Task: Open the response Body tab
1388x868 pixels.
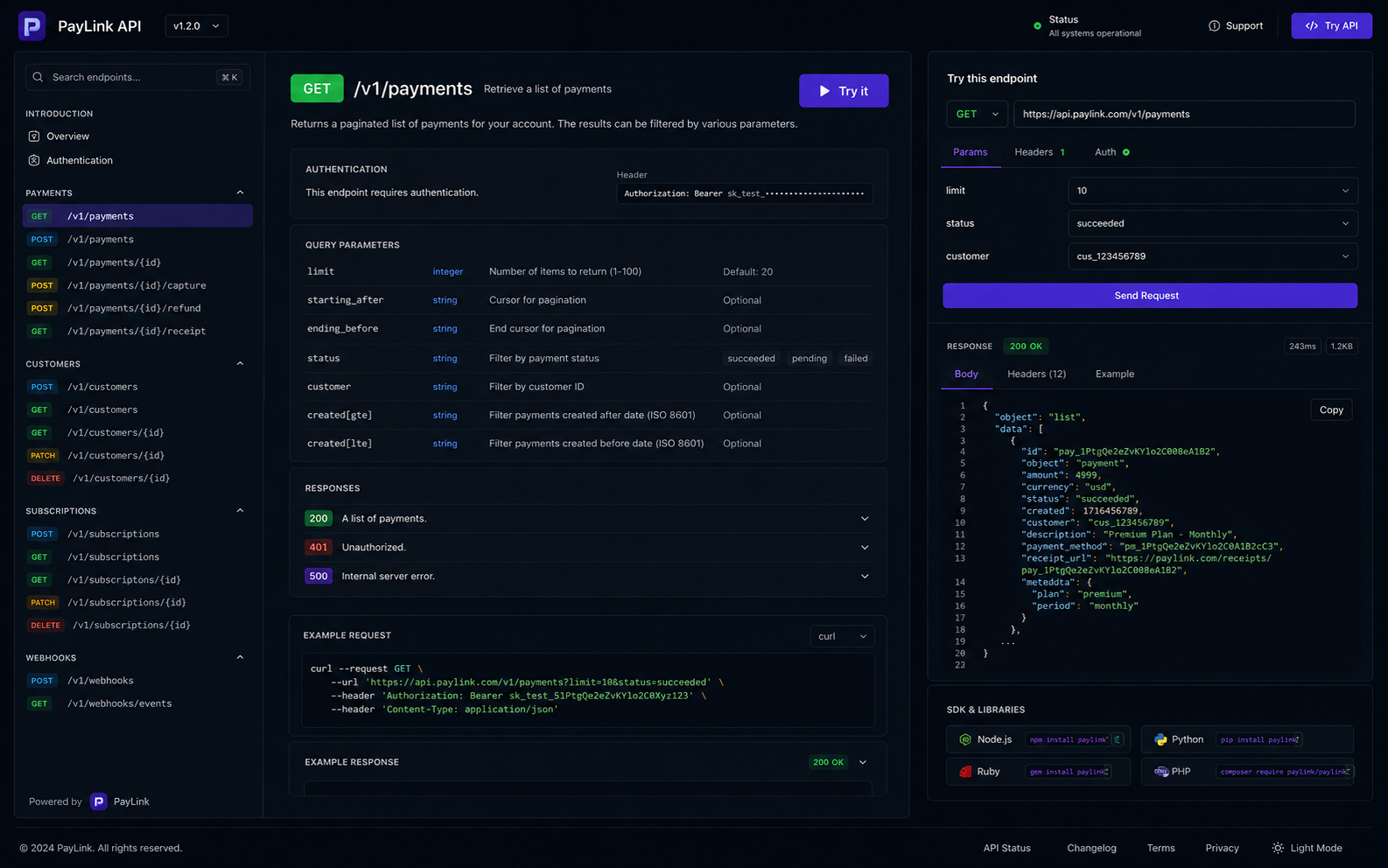Action: 966,374
